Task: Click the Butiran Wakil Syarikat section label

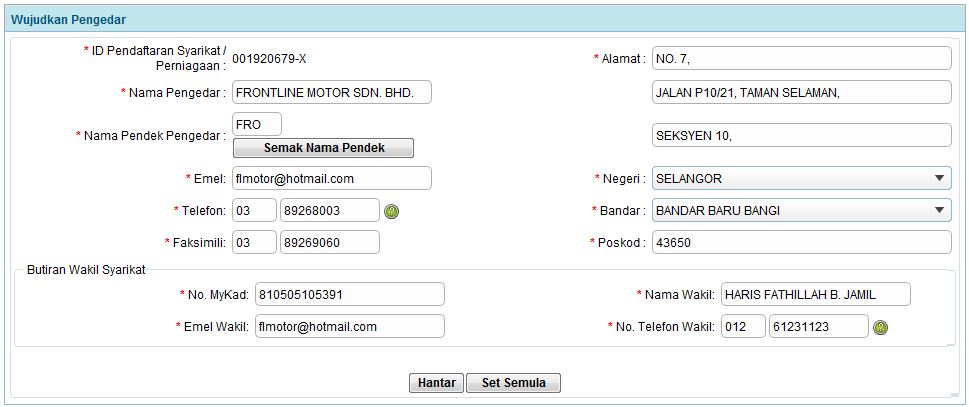Action: [x=87, y=271]
